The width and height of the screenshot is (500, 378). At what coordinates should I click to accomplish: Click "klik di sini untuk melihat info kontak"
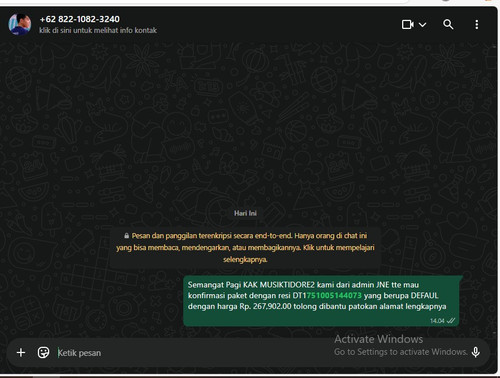pyautogui.click(x=98, y=30)
